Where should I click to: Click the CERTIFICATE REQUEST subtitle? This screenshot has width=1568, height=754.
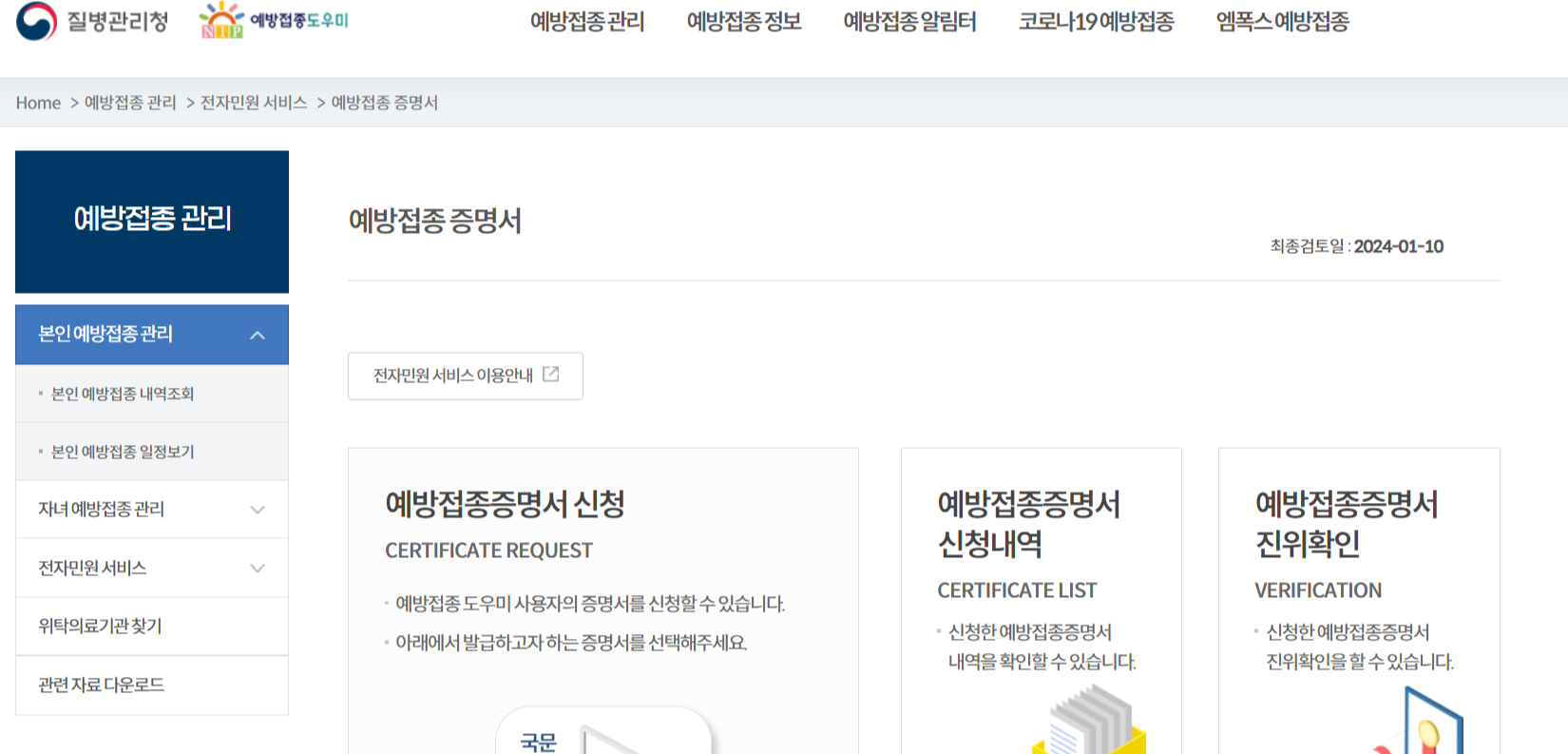(x=488, y=551)
